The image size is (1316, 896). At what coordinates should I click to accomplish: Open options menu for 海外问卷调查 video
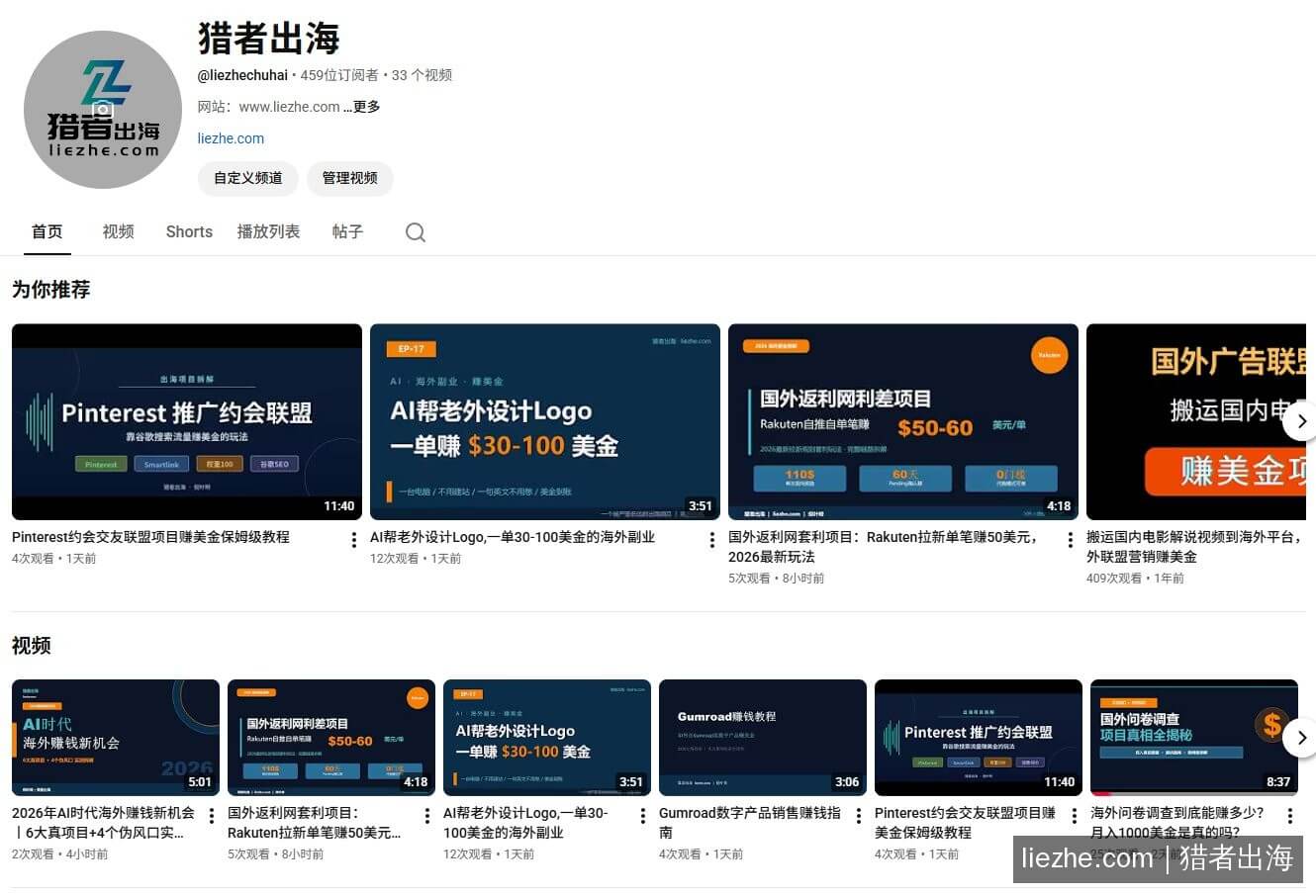(x=1289, y=816)
